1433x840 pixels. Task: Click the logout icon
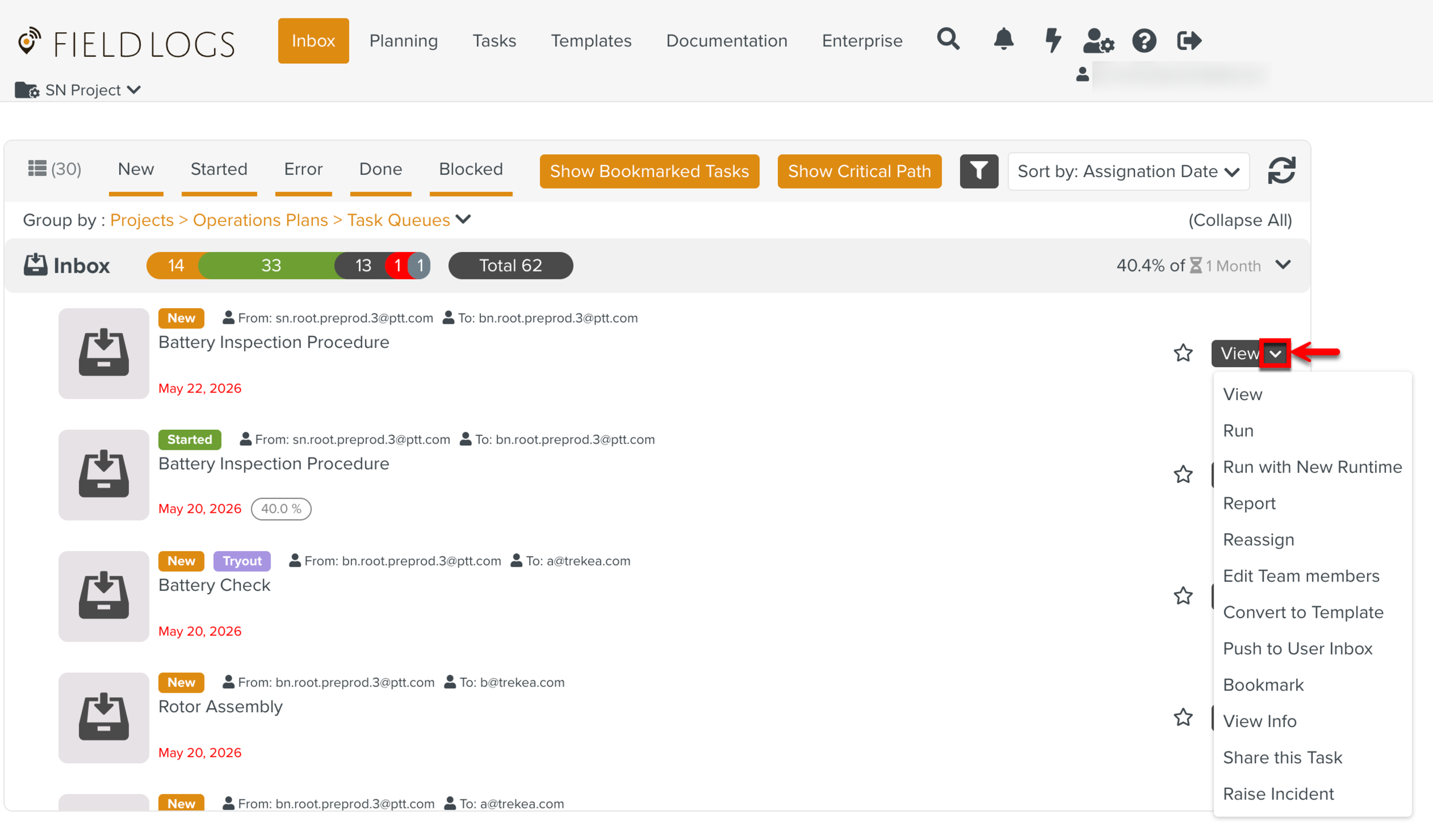pyautogui.click(x=1188, y=41)
